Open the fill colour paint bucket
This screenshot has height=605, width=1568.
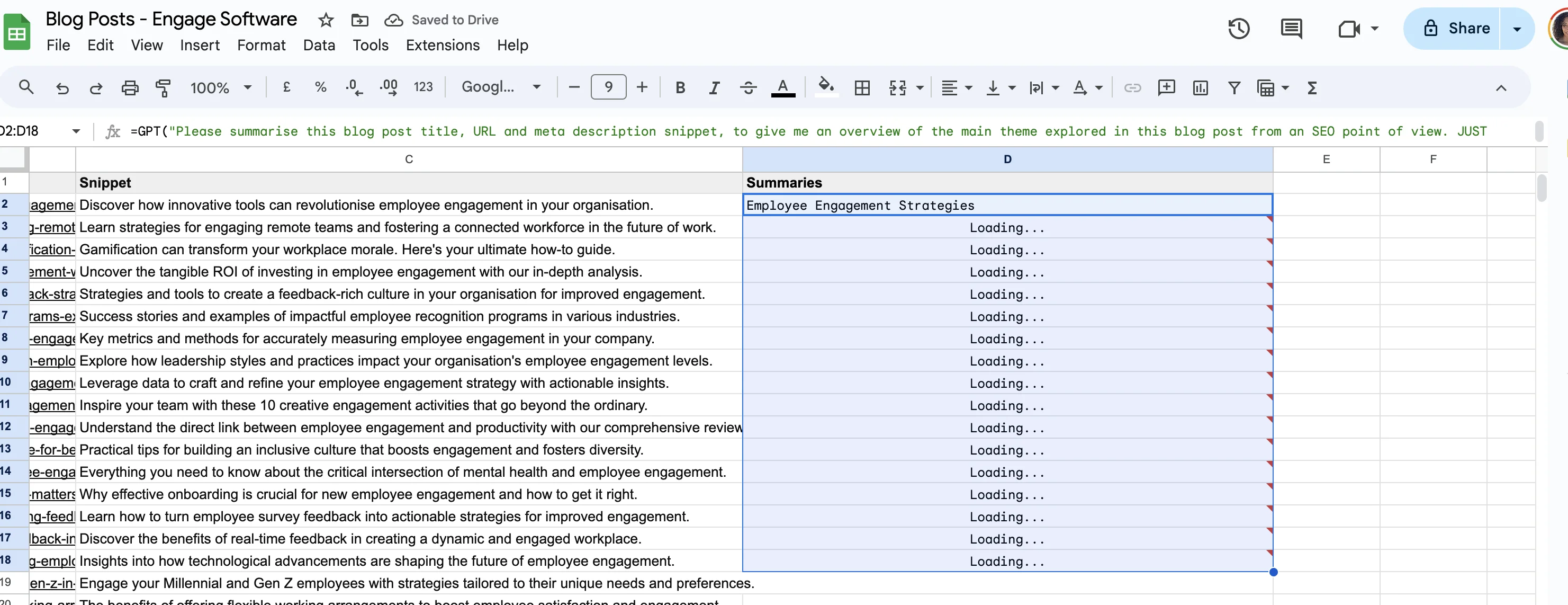825,87
